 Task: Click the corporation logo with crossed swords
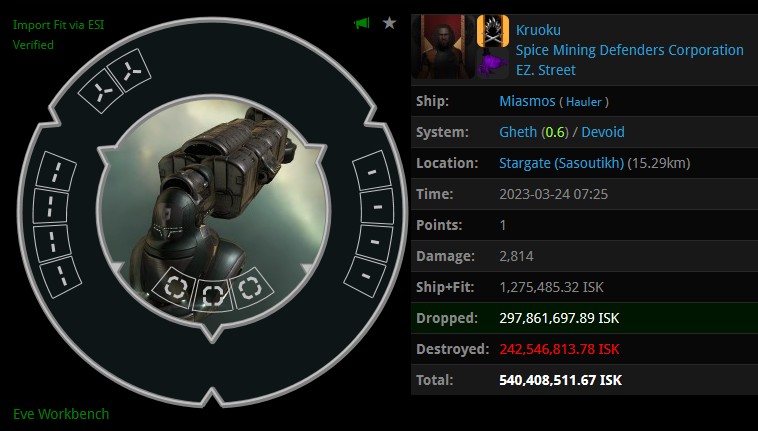(493, 30)
